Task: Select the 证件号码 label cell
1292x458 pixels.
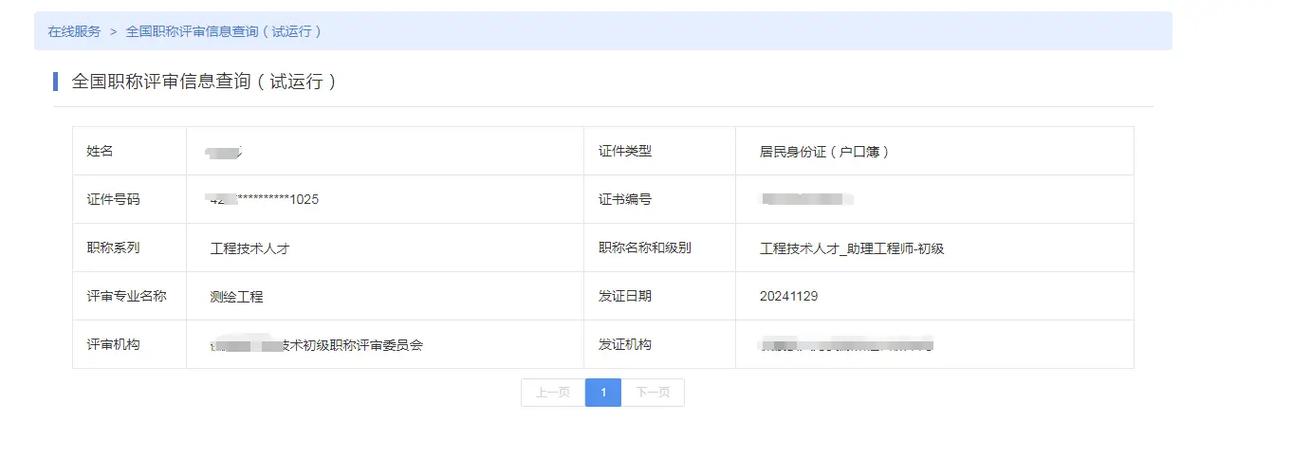Action: click(129, 199)
